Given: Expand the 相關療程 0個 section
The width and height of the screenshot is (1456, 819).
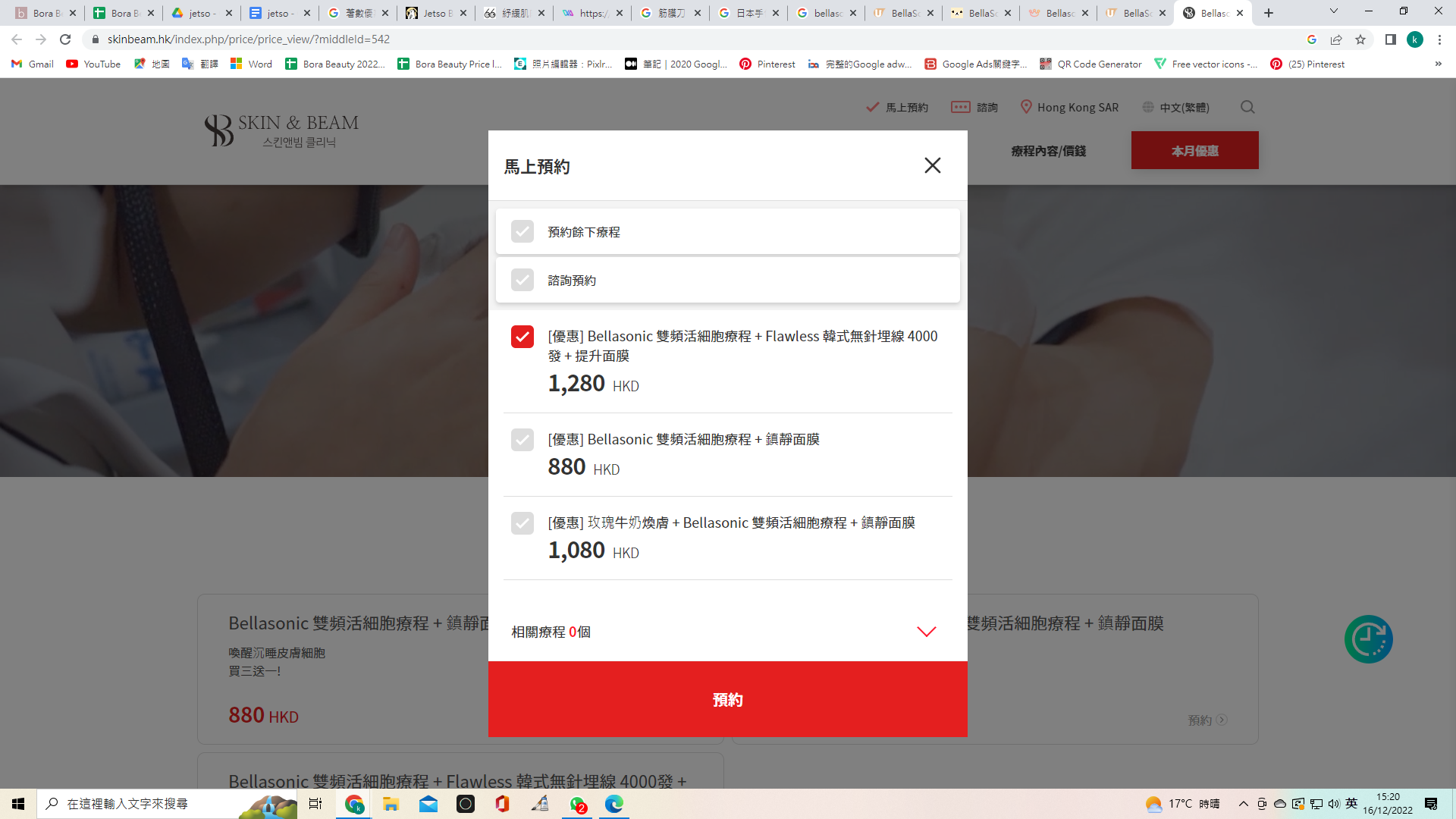Looking at the screenshot, I should point(926,632).
